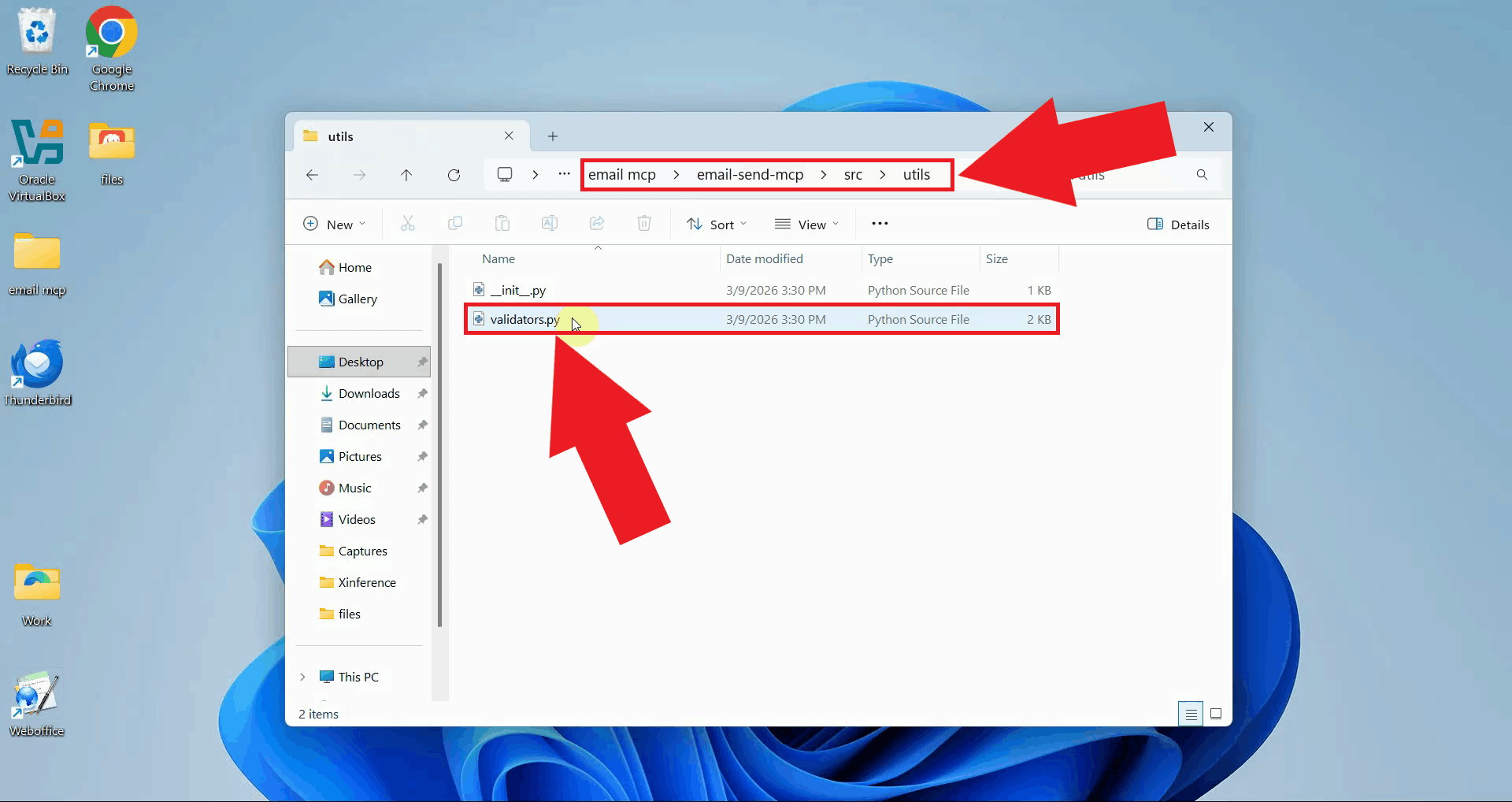Open Thunderbird from the desktop
This screenshot has height=802, width=1512.
coord(37,372)
